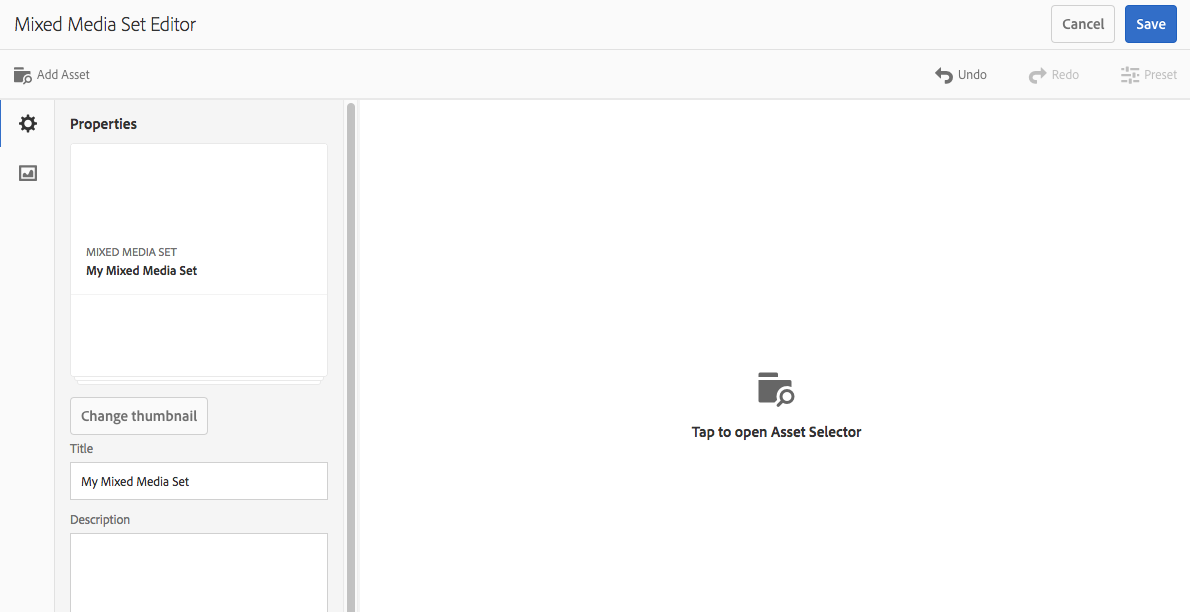Viewport: 1190px width, 612px height.
Task: Click the Undo arrow icon
Action: coord(943,75)
